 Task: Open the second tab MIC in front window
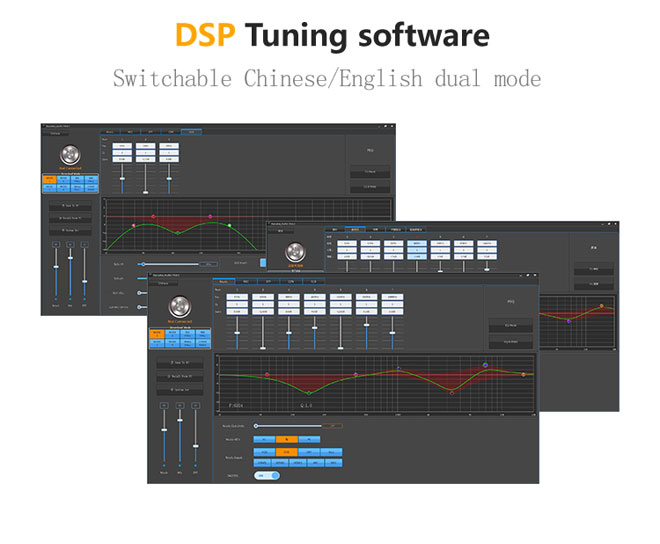click(x=246, y=281)
